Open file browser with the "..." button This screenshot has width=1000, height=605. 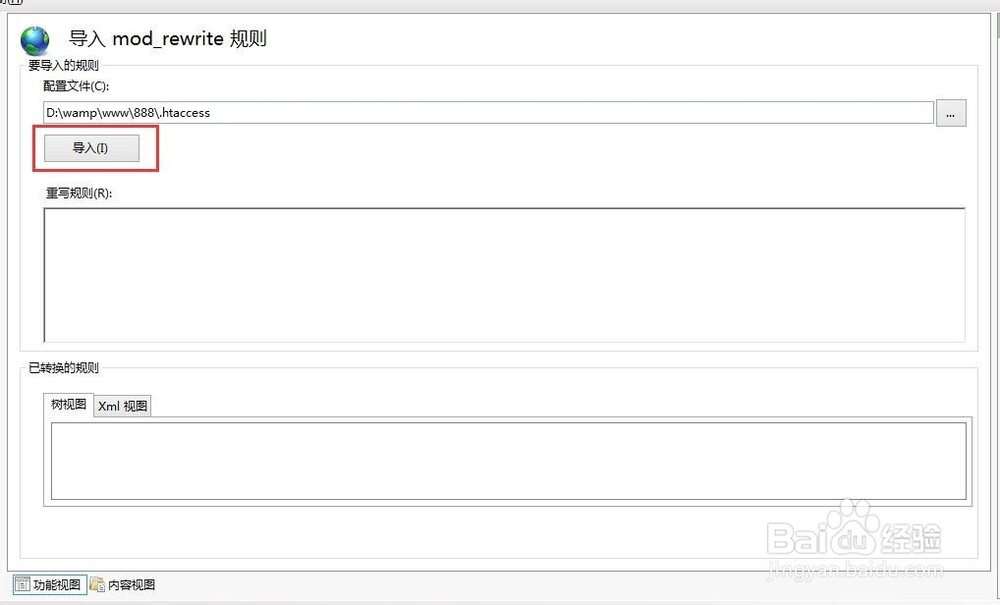(x=950, y=113)
